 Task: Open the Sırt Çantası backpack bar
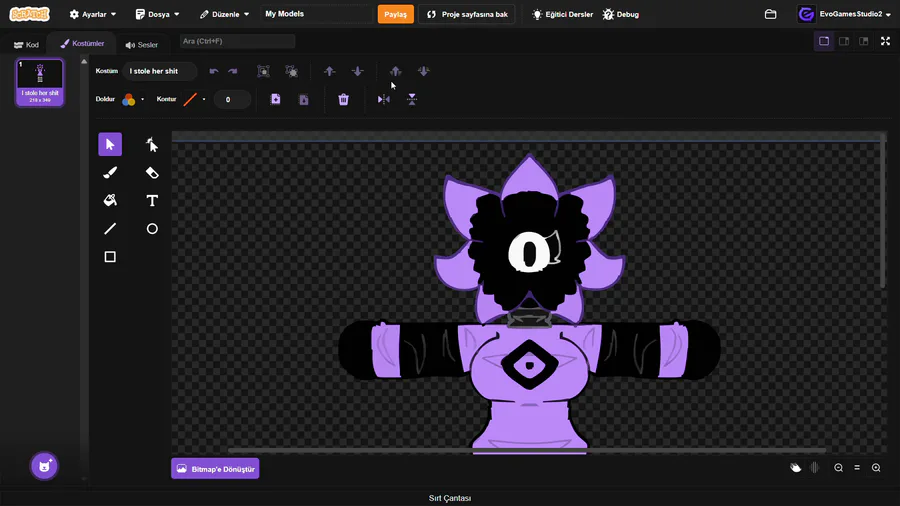coord(450,498)
